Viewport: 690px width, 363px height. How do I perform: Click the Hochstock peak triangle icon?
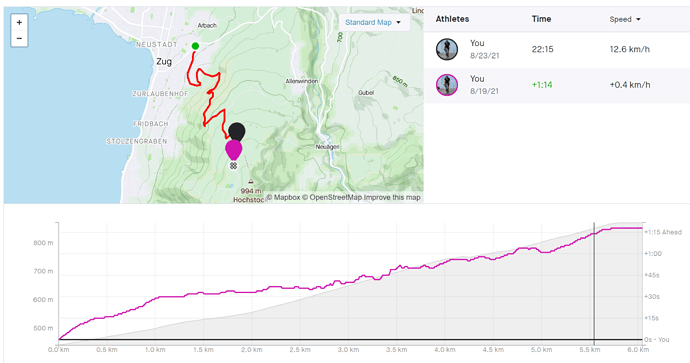point(251,181)
